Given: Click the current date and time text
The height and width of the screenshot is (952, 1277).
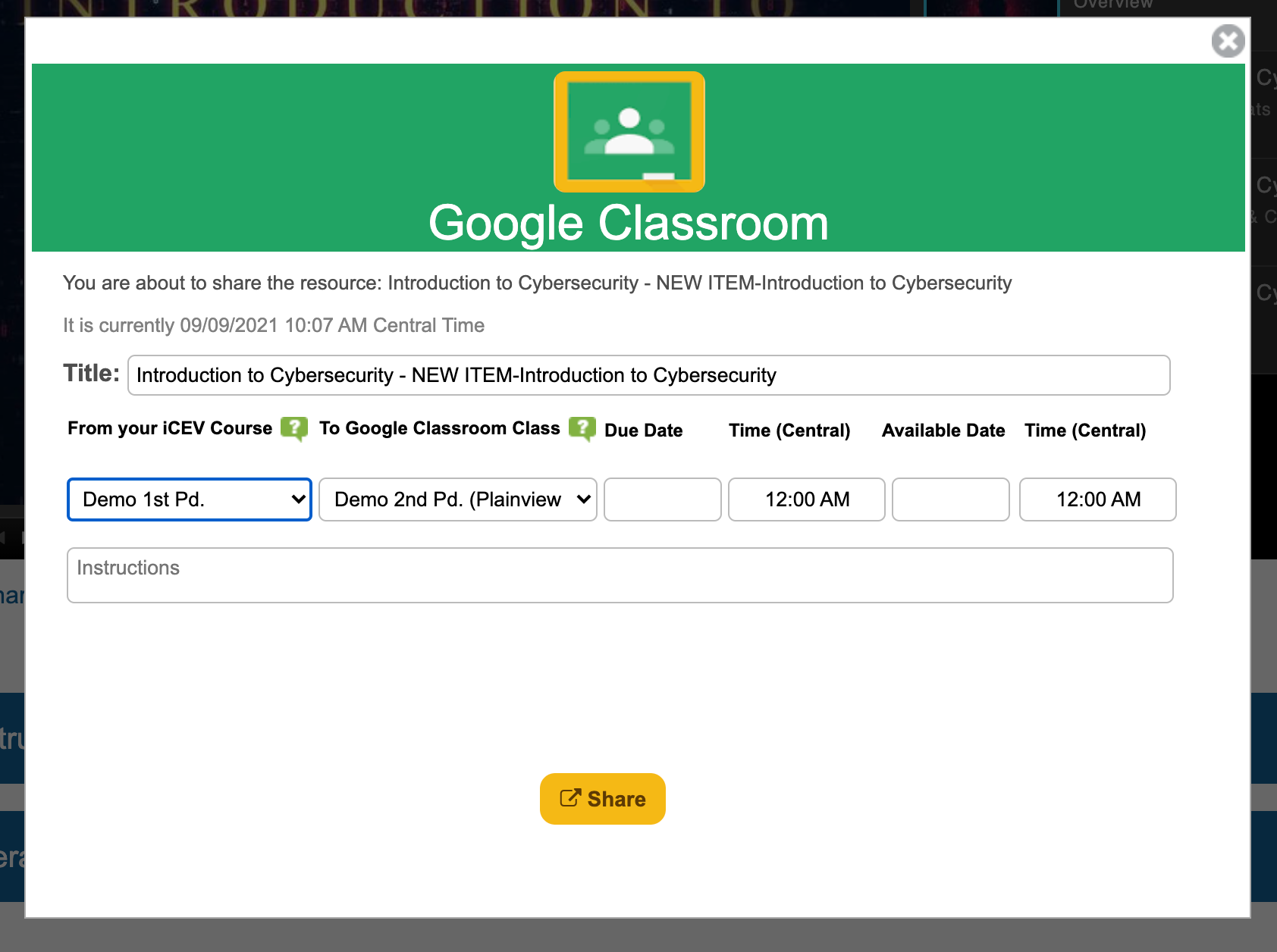Looking at the screenshot, I should tap(274, 325).
